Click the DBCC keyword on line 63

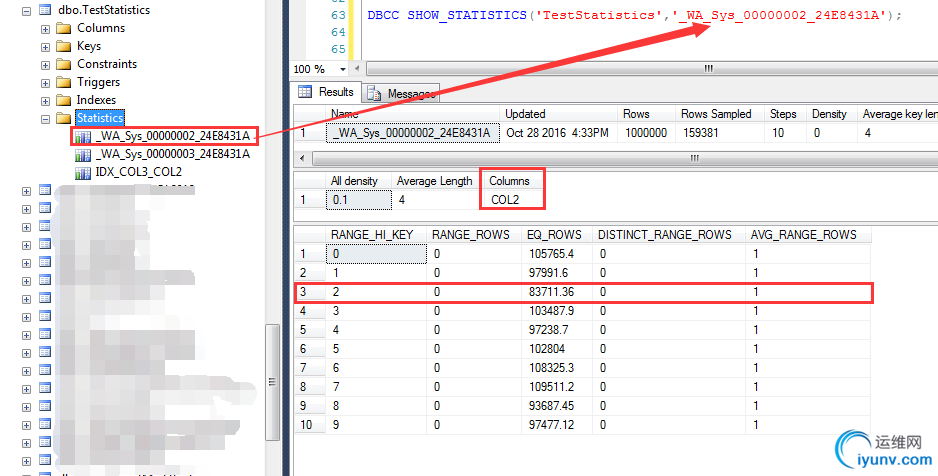pos(383,15)
